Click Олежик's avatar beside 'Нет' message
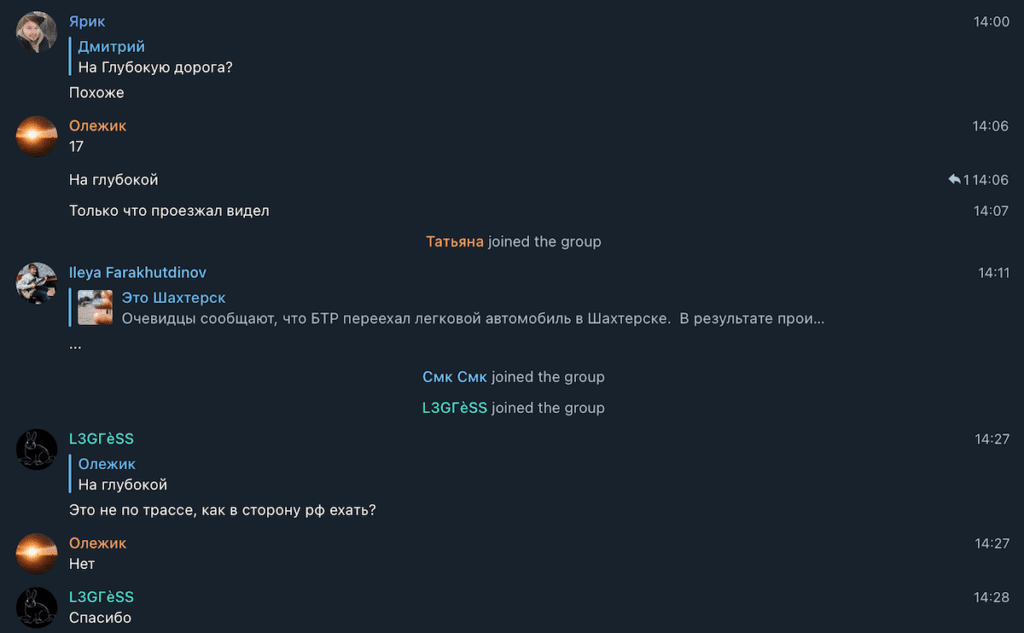The height and width of the screenshot is (633, 1024). point(36,553)
